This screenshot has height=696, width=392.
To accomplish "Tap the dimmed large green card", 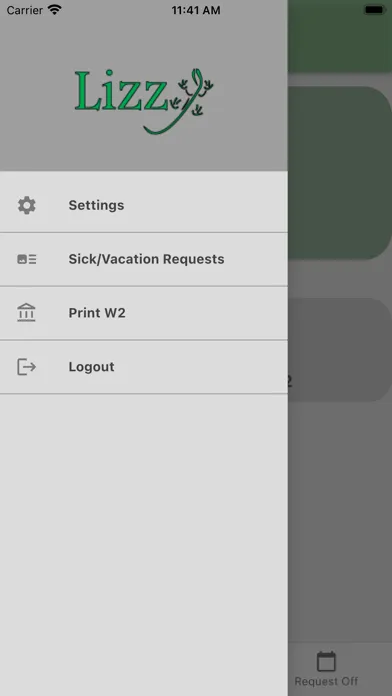I will [x=340, y=173].
